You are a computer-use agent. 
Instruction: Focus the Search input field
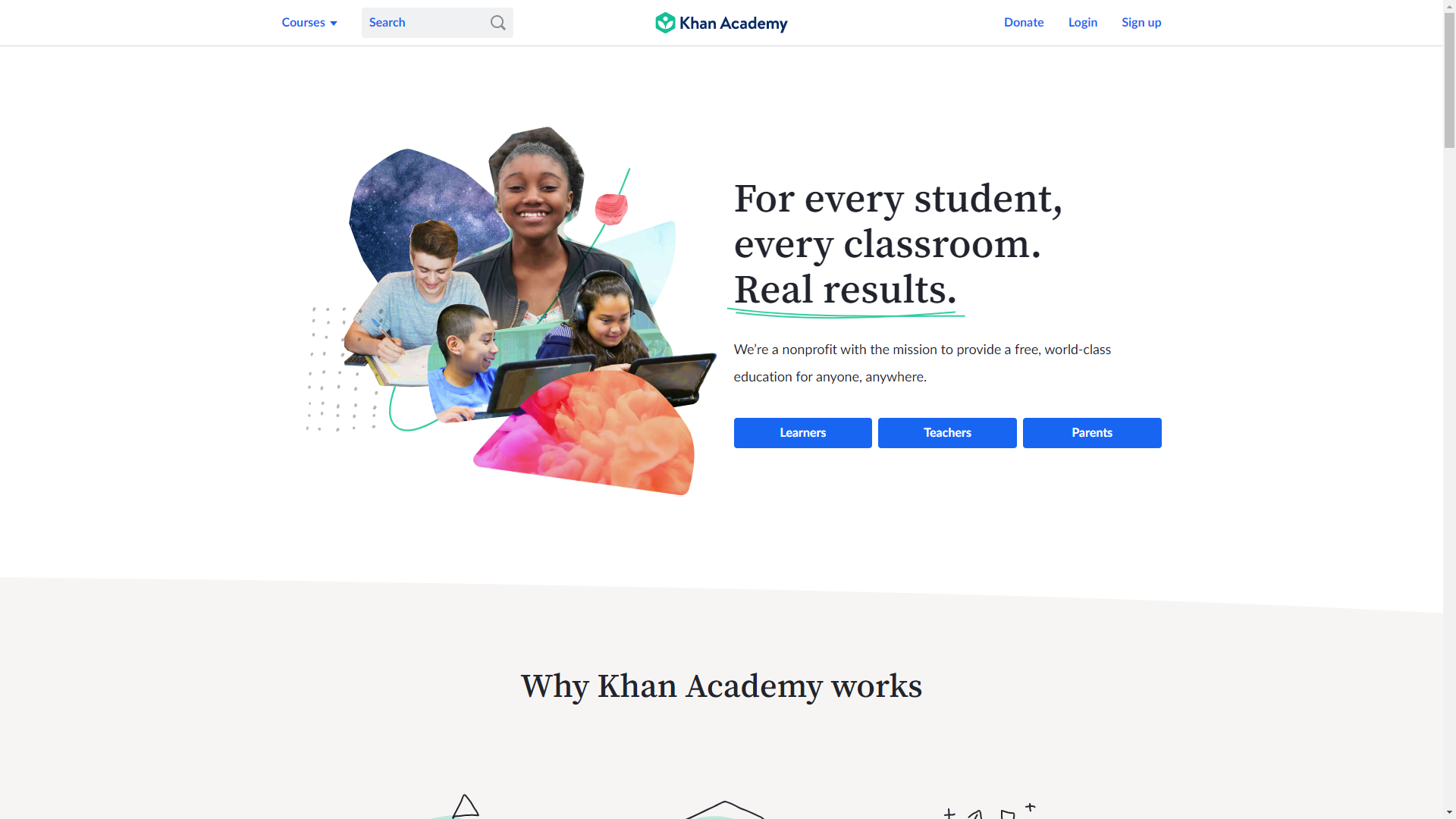[x=437, y=23]
